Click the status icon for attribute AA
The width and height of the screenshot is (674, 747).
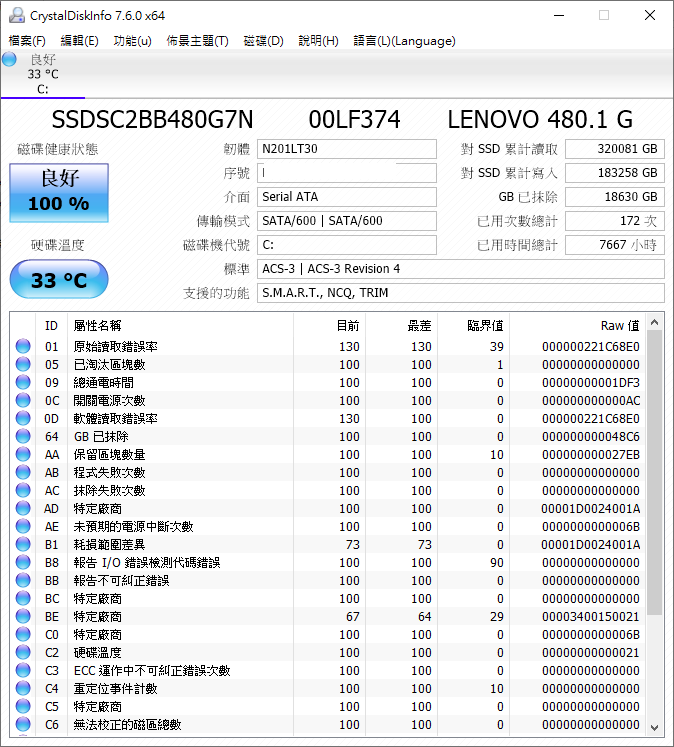click(23, 454)
